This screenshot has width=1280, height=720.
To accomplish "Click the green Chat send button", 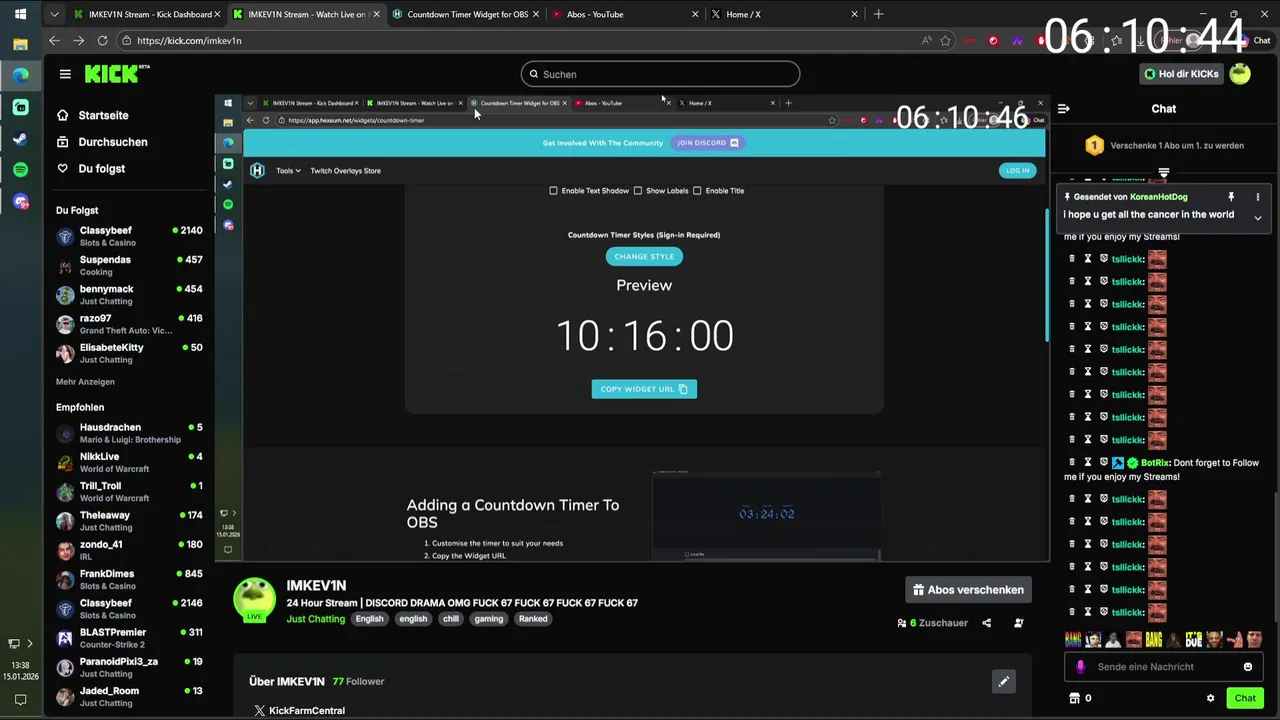I will 1245,698.
